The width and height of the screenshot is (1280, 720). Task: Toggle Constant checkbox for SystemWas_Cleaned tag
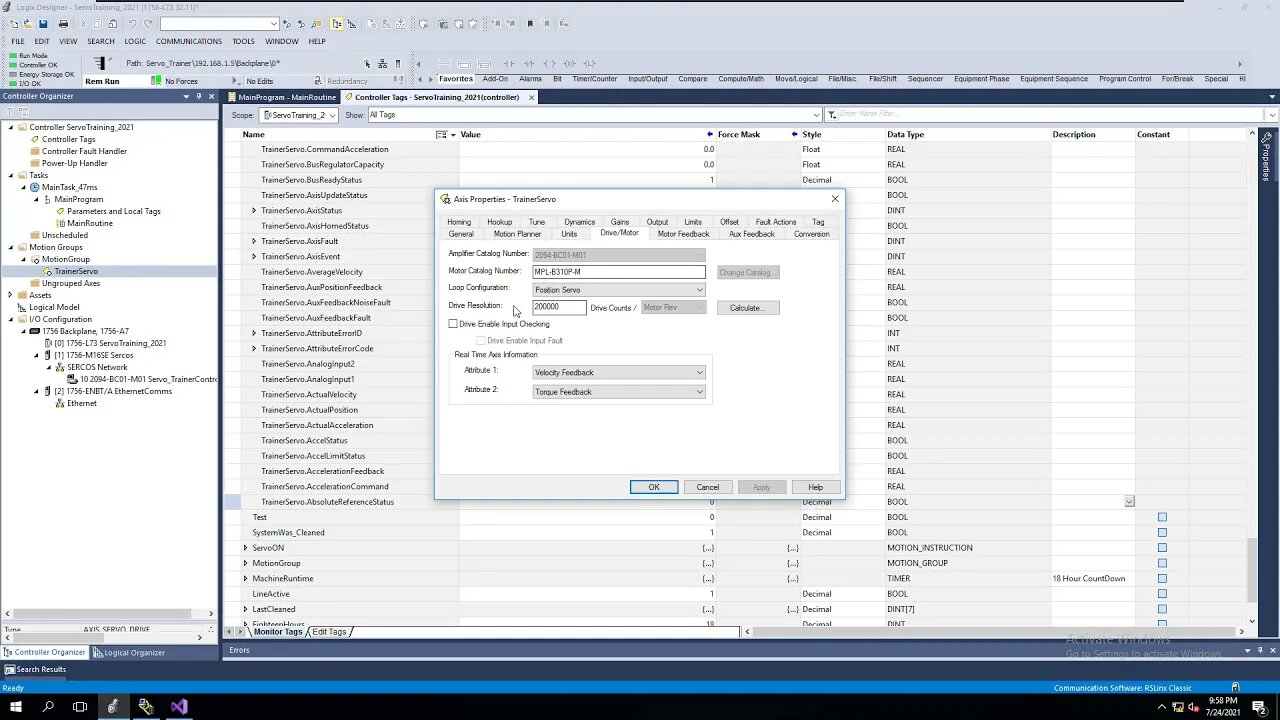click(x=1162, y=532)
